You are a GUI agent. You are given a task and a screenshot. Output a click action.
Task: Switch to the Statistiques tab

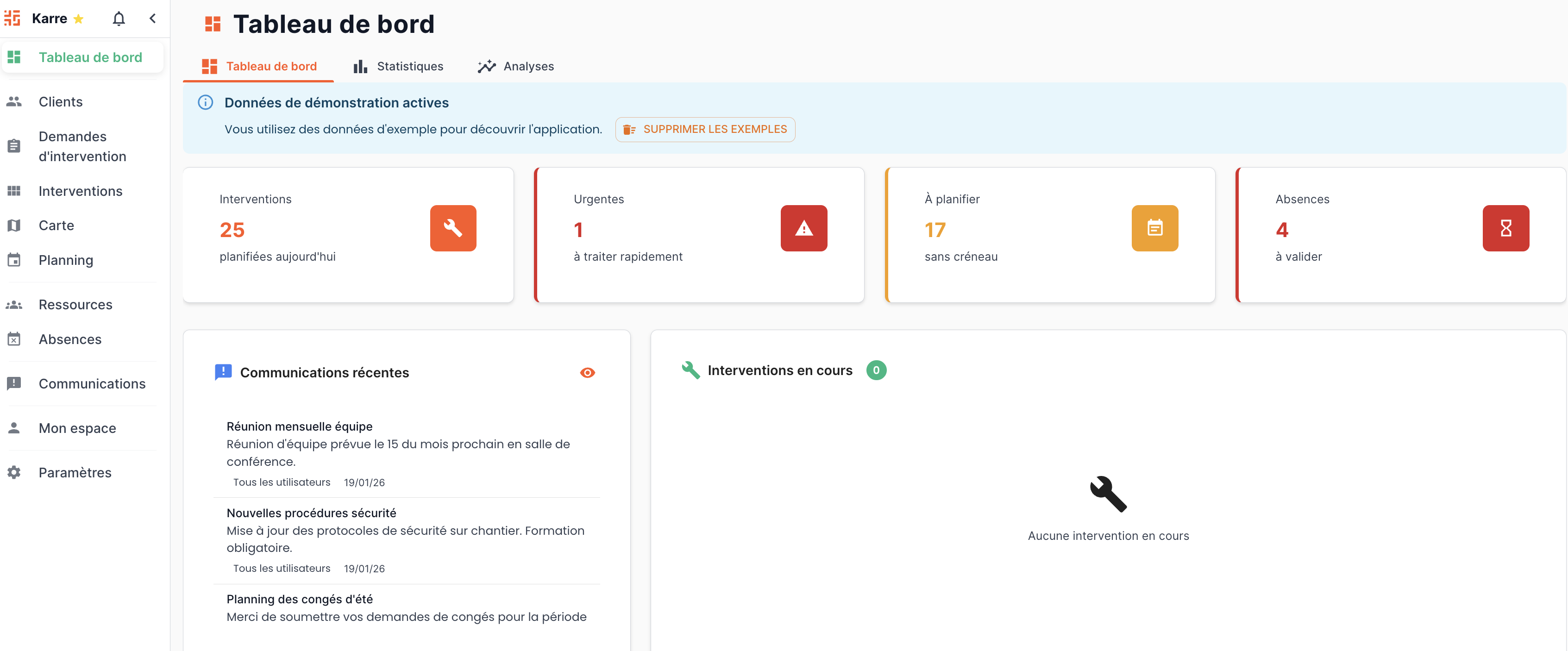click(398, 66)
